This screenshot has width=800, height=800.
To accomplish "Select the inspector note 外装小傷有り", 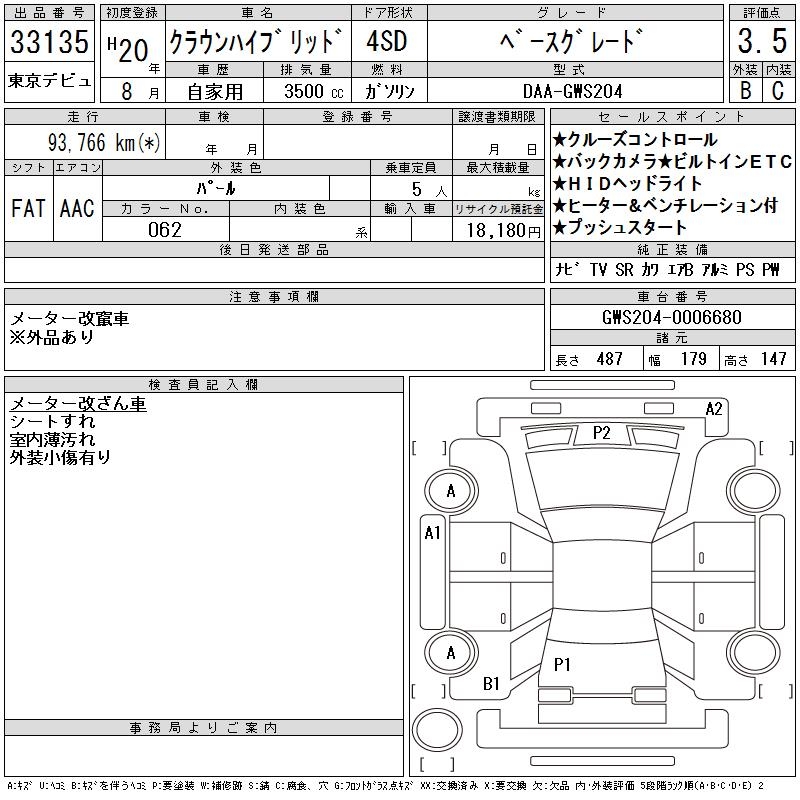I will tap(60, 458).
